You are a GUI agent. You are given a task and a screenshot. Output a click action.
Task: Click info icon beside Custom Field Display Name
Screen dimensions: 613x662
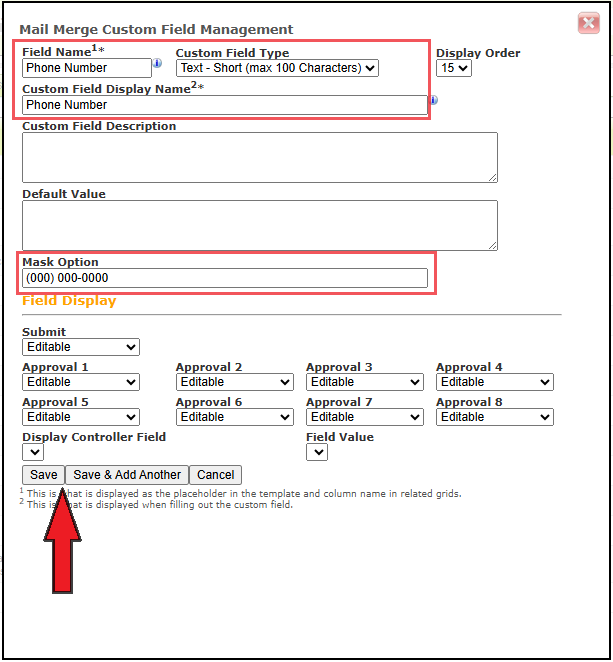(x=434, y=100)
